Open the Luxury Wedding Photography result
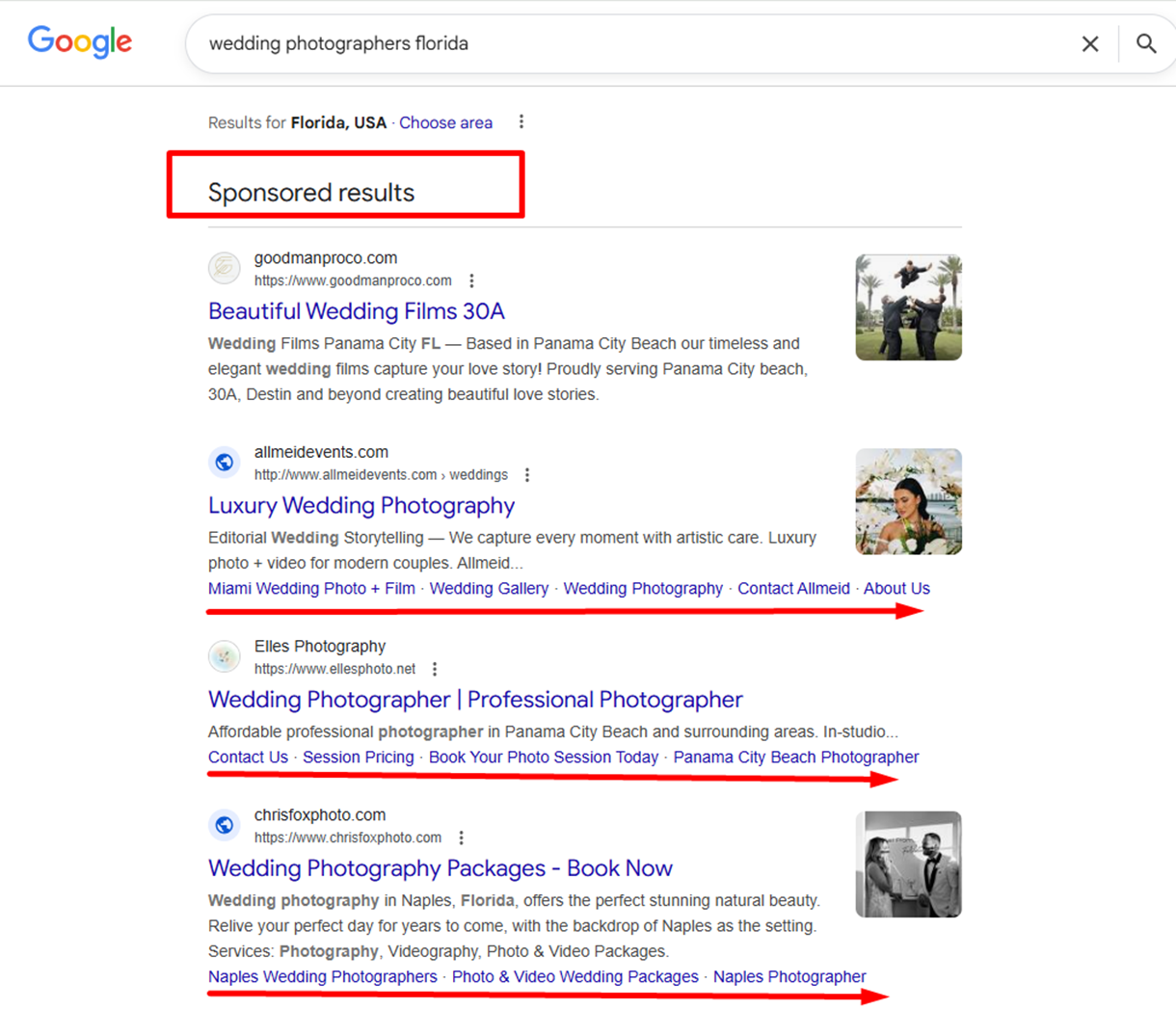1176x1010 pixels. (361, 505)
